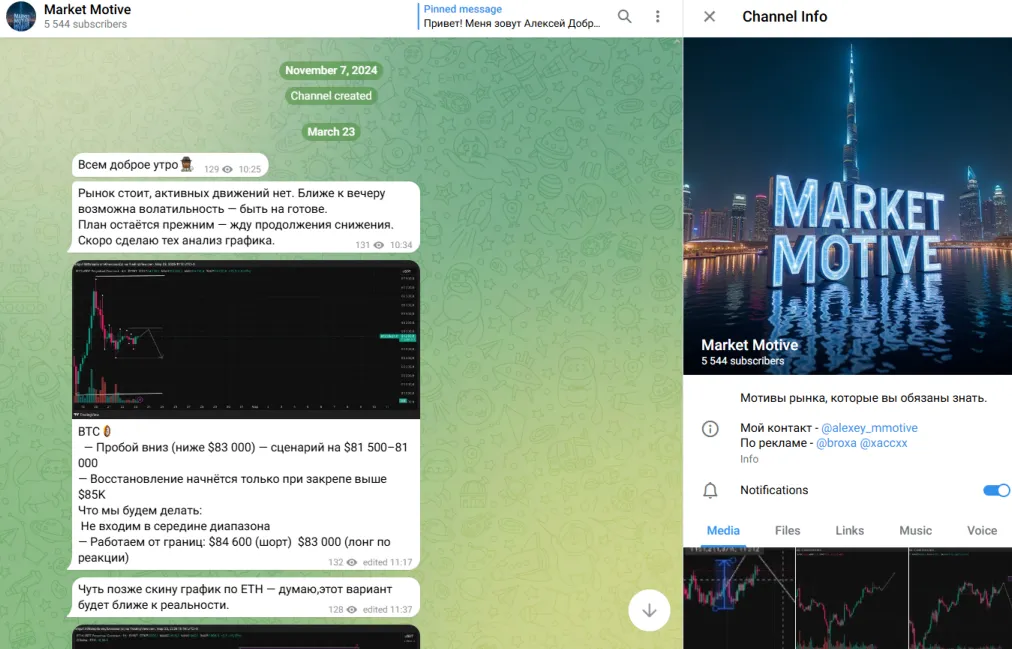Open the first media thumbnail with blue box

click(739, 598)
